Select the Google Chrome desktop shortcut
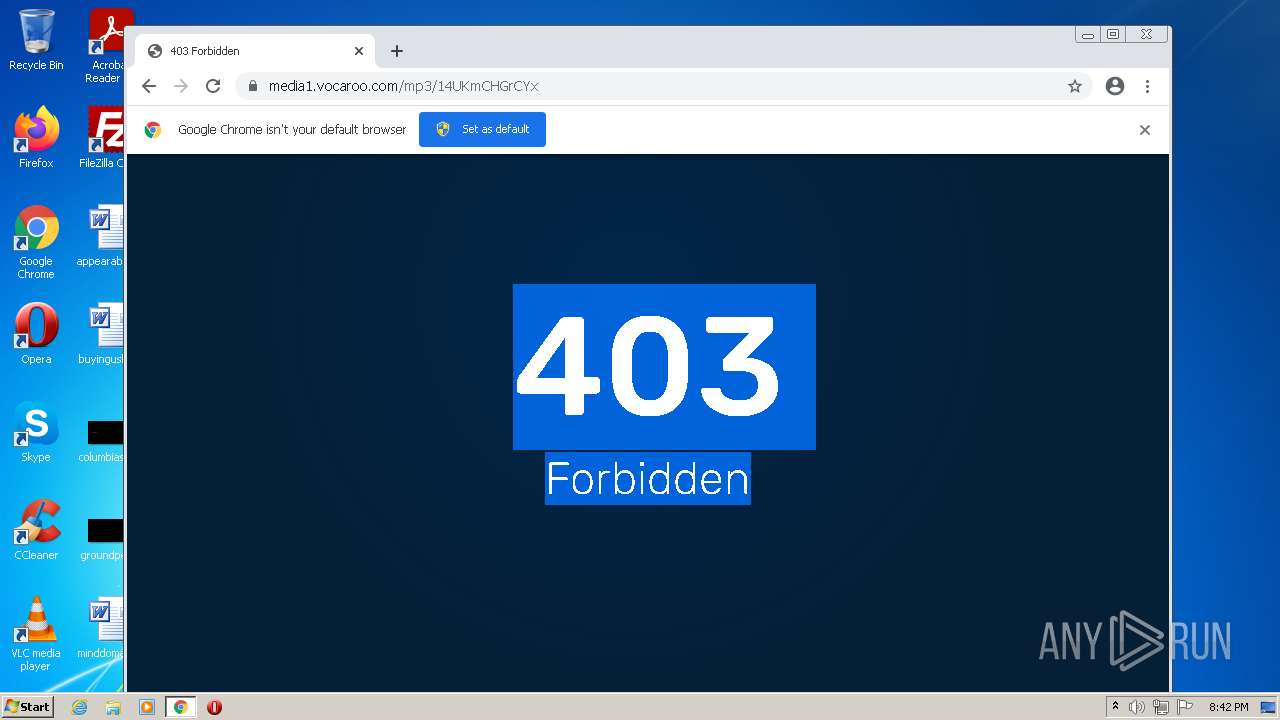The width and height of the screenshot is (1280, 720). click(36, 242)
